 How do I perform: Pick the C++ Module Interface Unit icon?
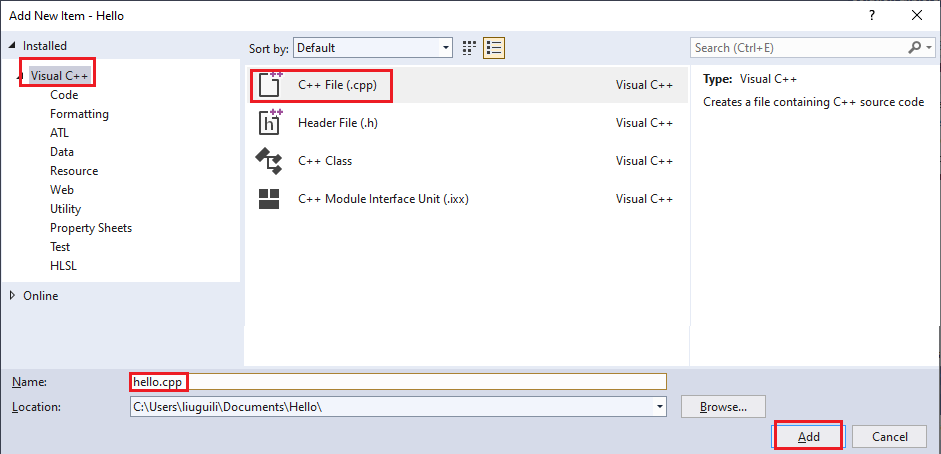[x=269, y=199]
